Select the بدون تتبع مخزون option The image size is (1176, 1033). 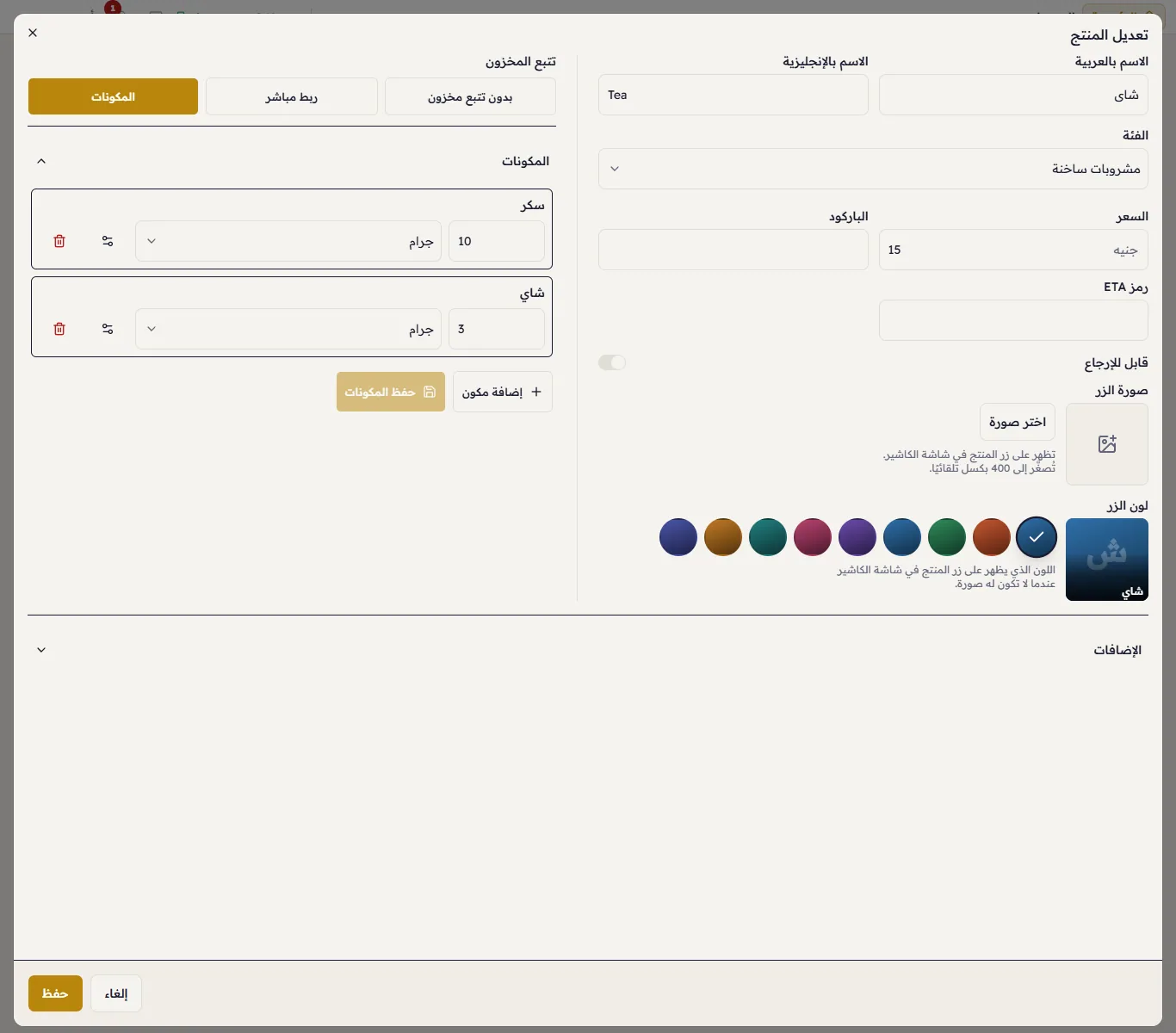pyautogui.click(x=470, y=96)
